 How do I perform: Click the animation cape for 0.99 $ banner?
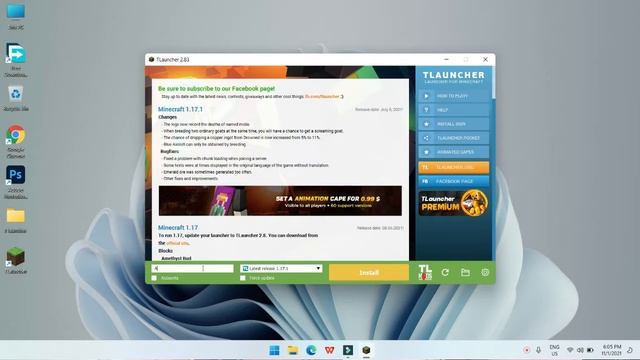280,201
